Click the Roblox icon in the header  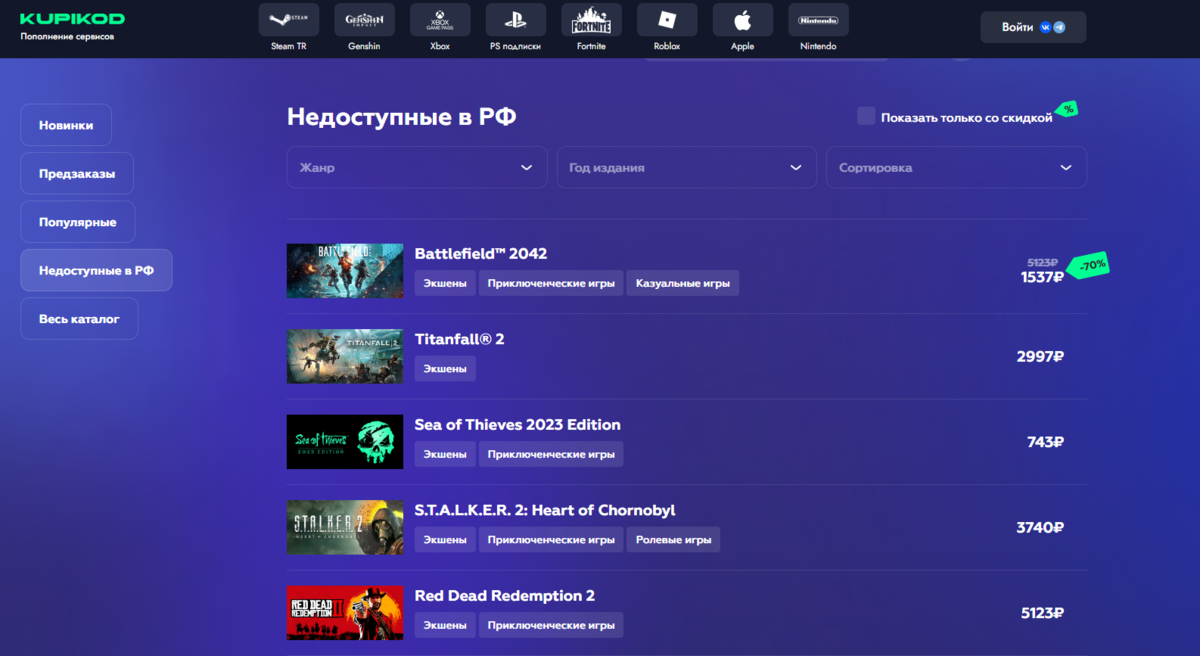click(x=666, y=19)
